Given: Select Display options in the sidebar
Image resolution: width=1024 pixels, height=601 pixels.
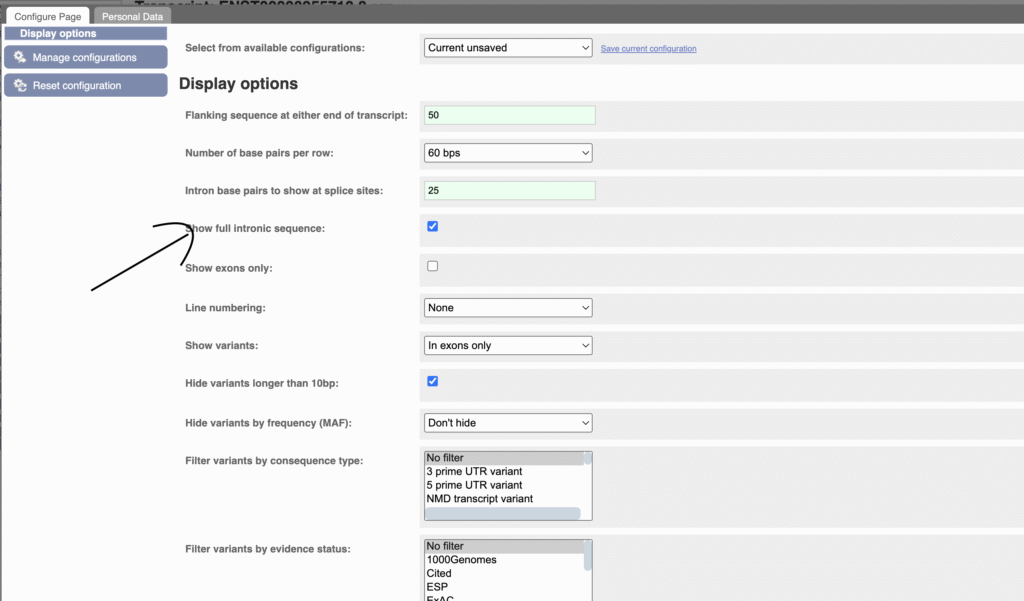Looking at the screenshot, I should point(86,33).
